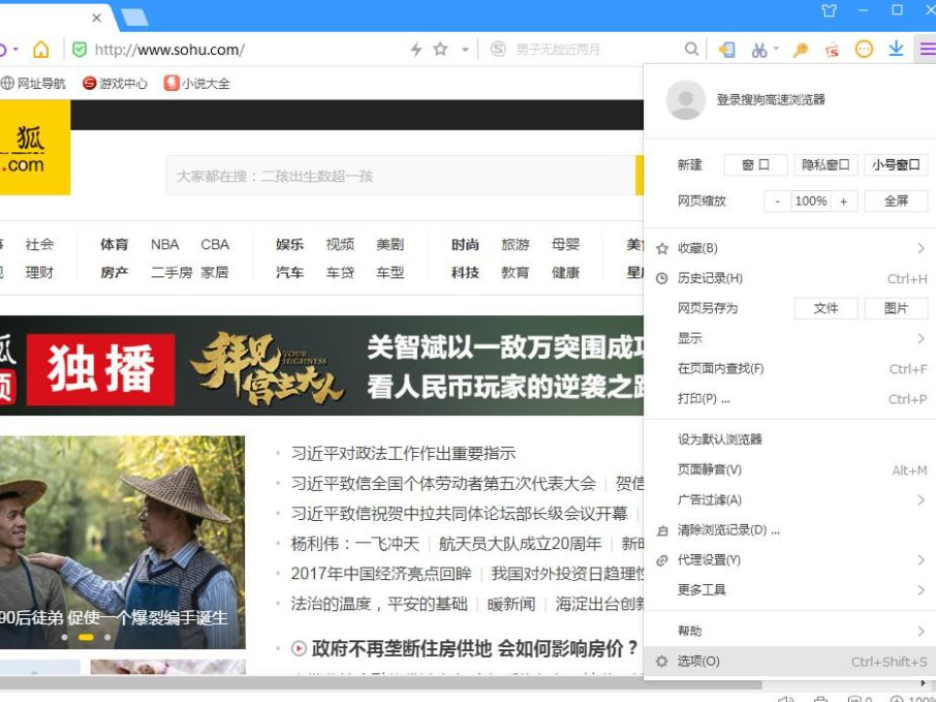Click the orange chat bubble toolbar icon
Screen dimensions: 936x702
pyautogui.click(x=864, y=49)
